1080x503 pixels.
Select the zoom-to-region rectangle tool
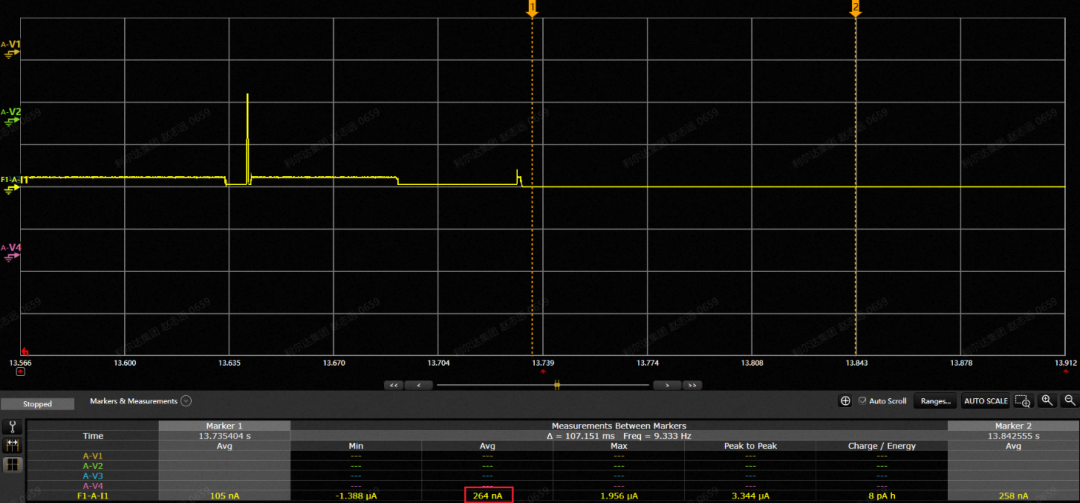click(1022, 401)
